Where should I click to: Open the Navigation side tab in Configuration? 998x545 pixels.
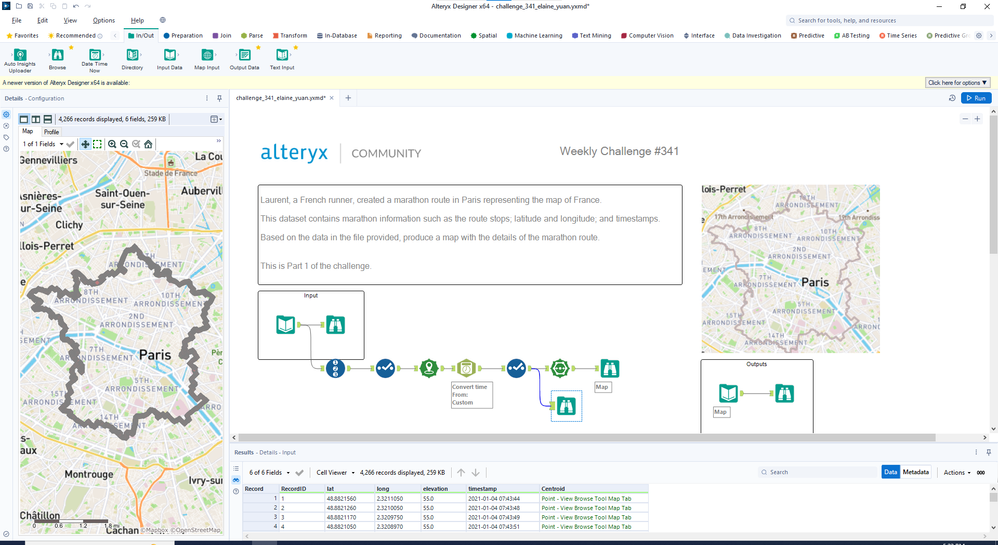[6, 126]
